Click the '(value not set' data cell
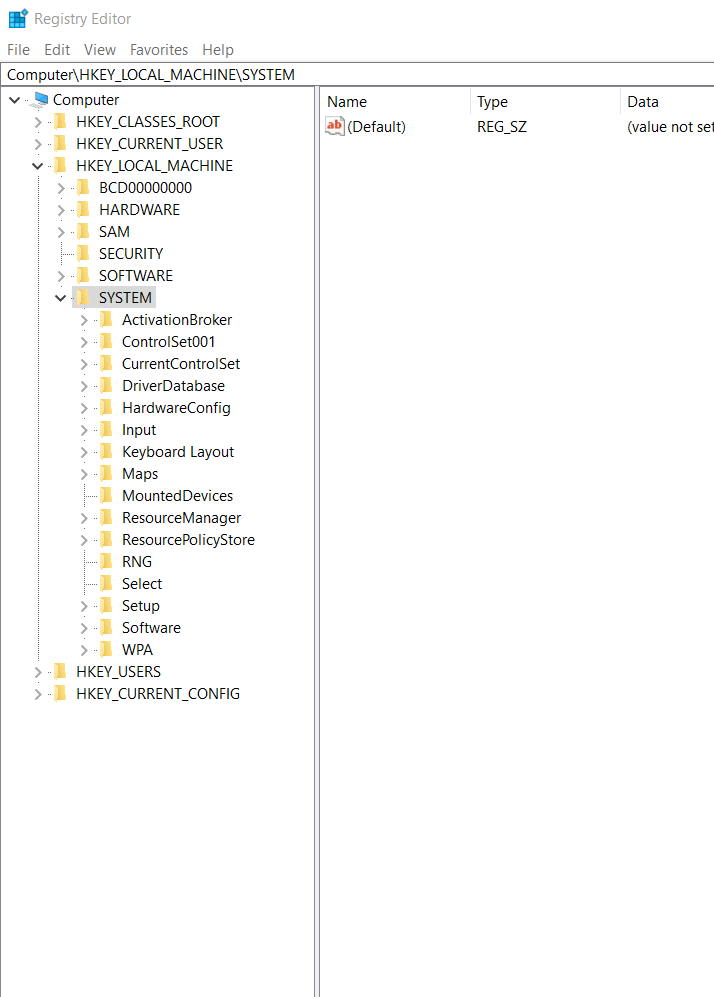 pos(670,127)
